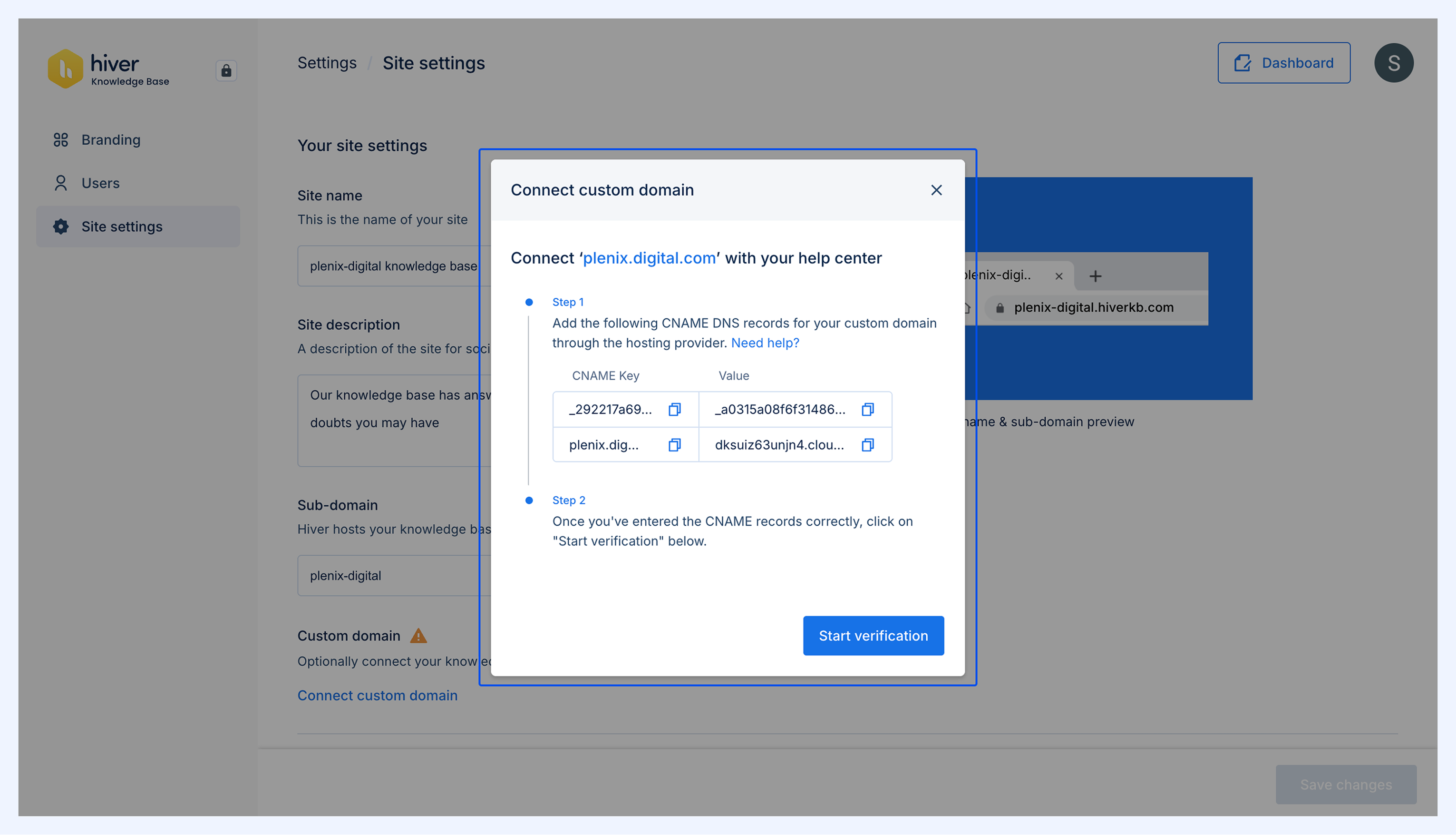Click the Connect custom domain dialog title

[602, 190]
